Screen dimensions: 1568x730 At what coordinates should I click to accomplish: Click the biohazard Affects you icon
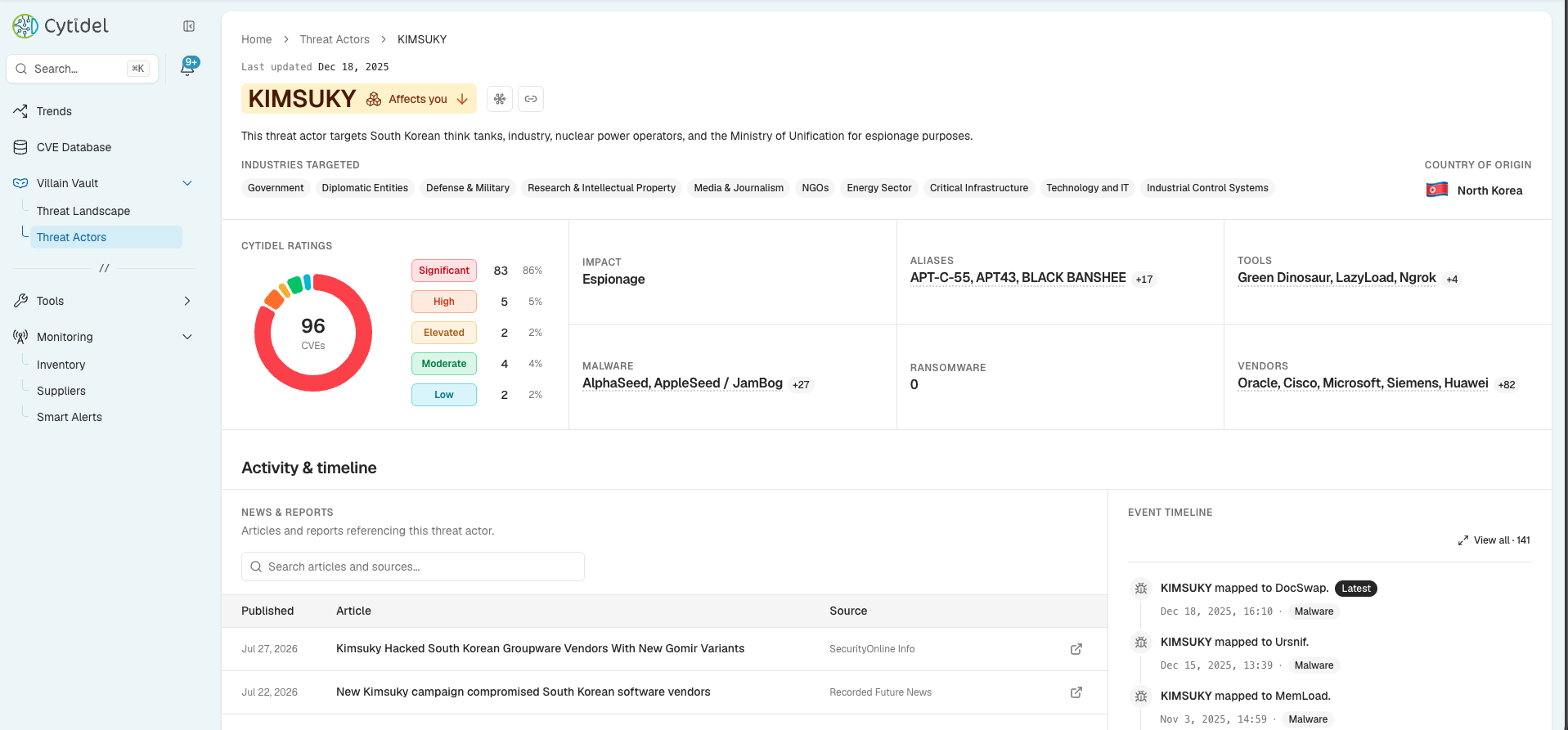click(x=374, y=99)
